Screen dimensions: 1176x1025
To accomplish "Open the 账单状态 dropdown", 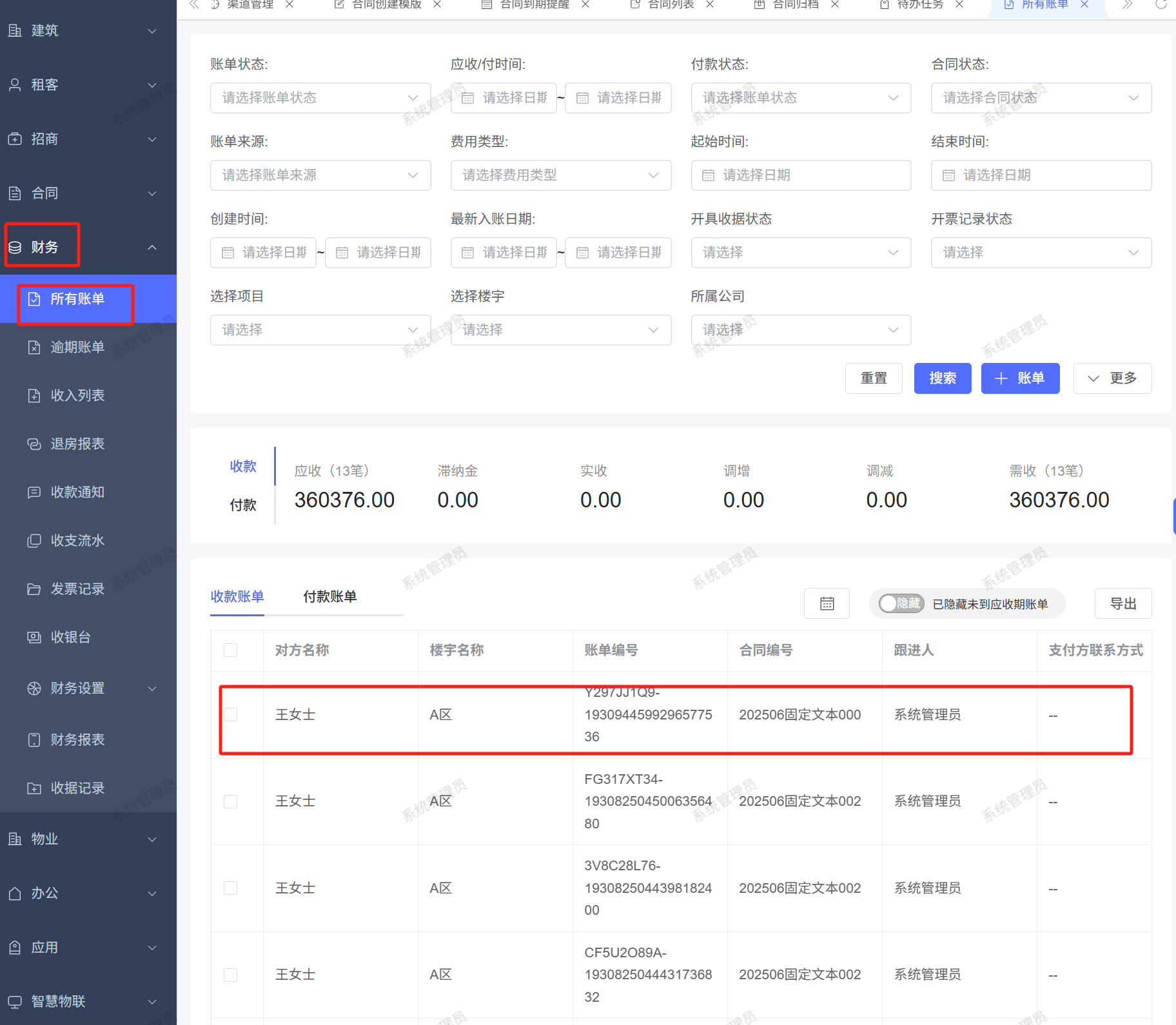I will [320, 98].
